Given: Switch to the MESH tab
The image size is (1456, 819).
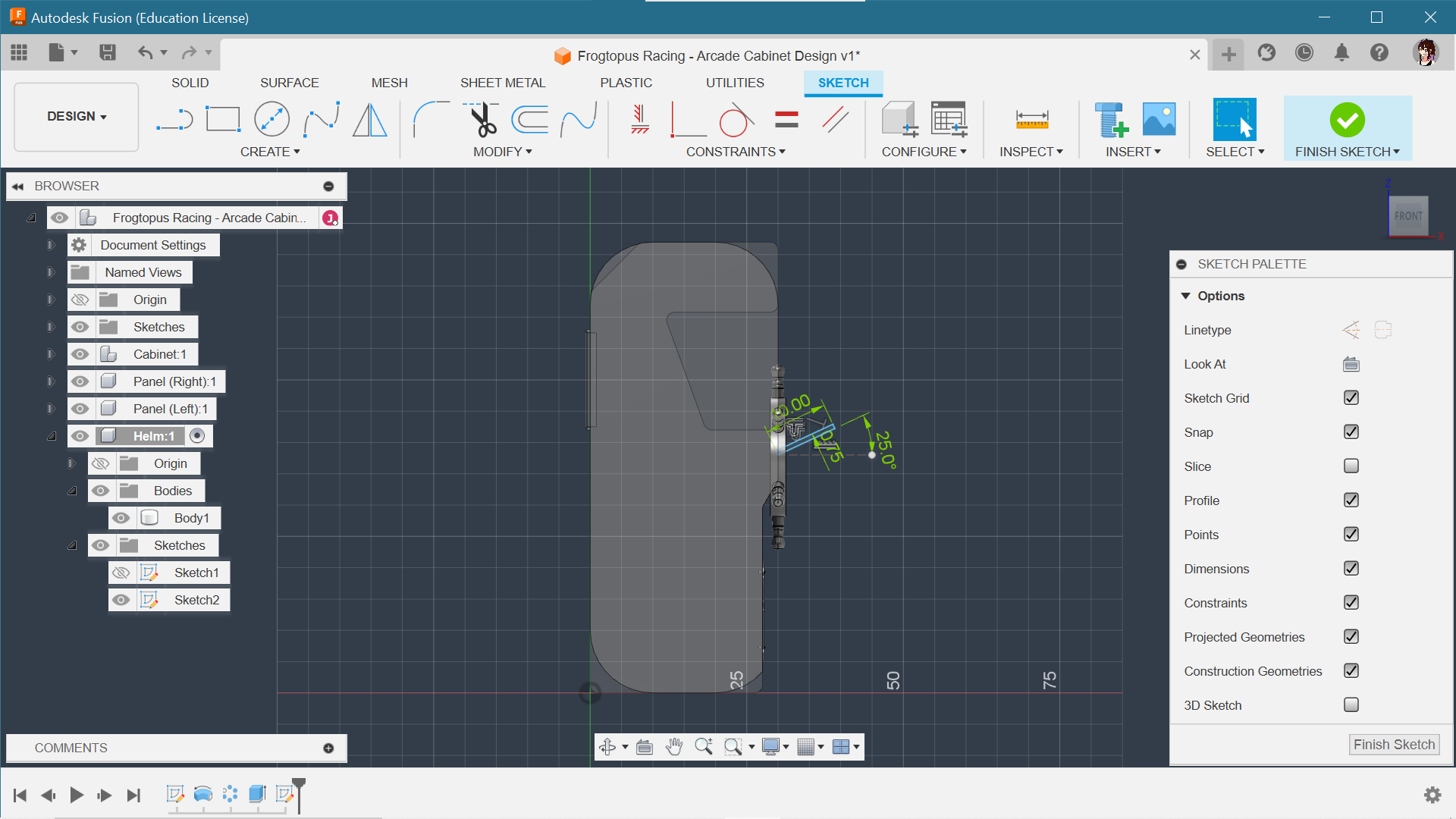Looking at the screenshot, I should point(389,83).
